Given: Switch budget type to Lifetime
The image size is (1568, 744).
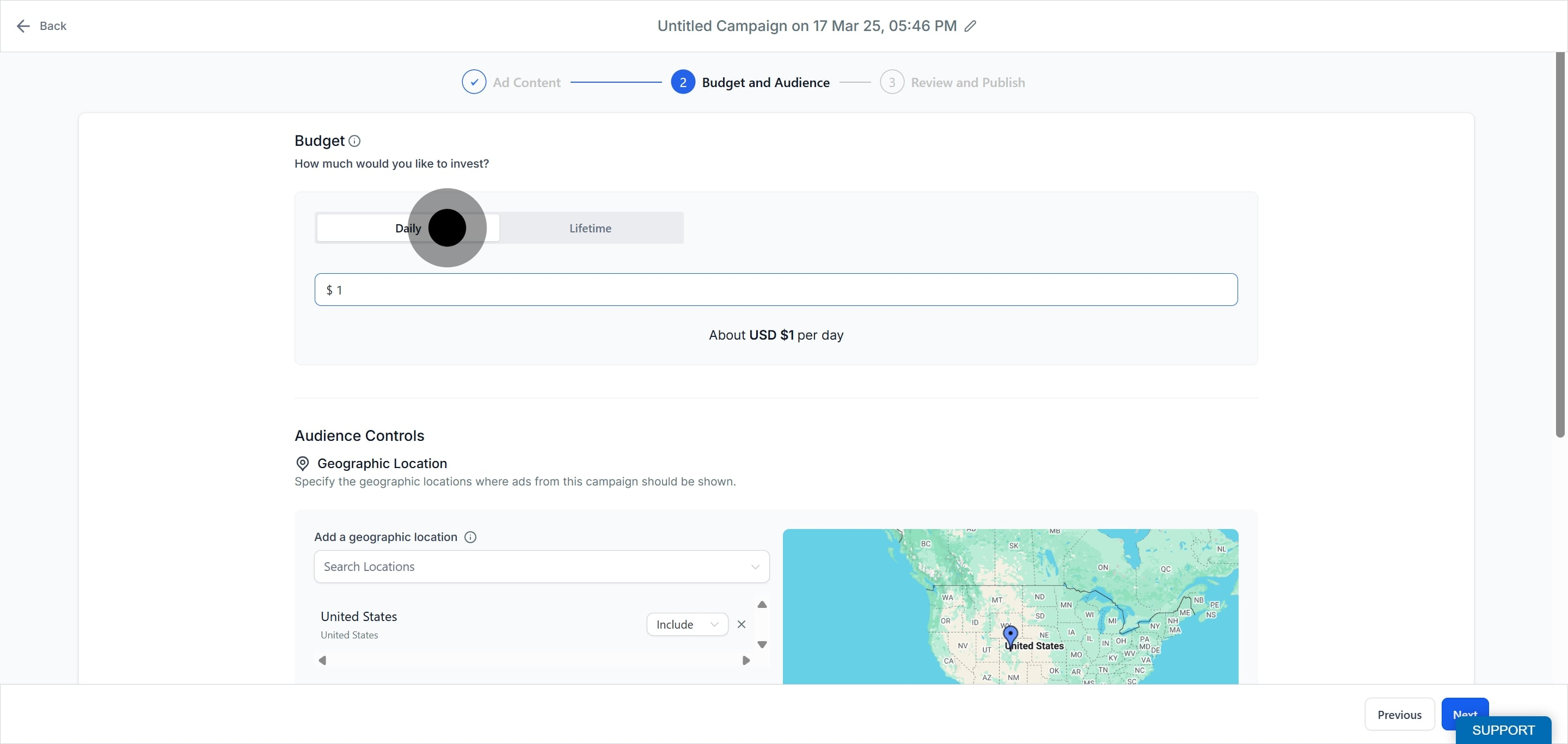Looking at the screenshot, I should [x=590, y=228].
